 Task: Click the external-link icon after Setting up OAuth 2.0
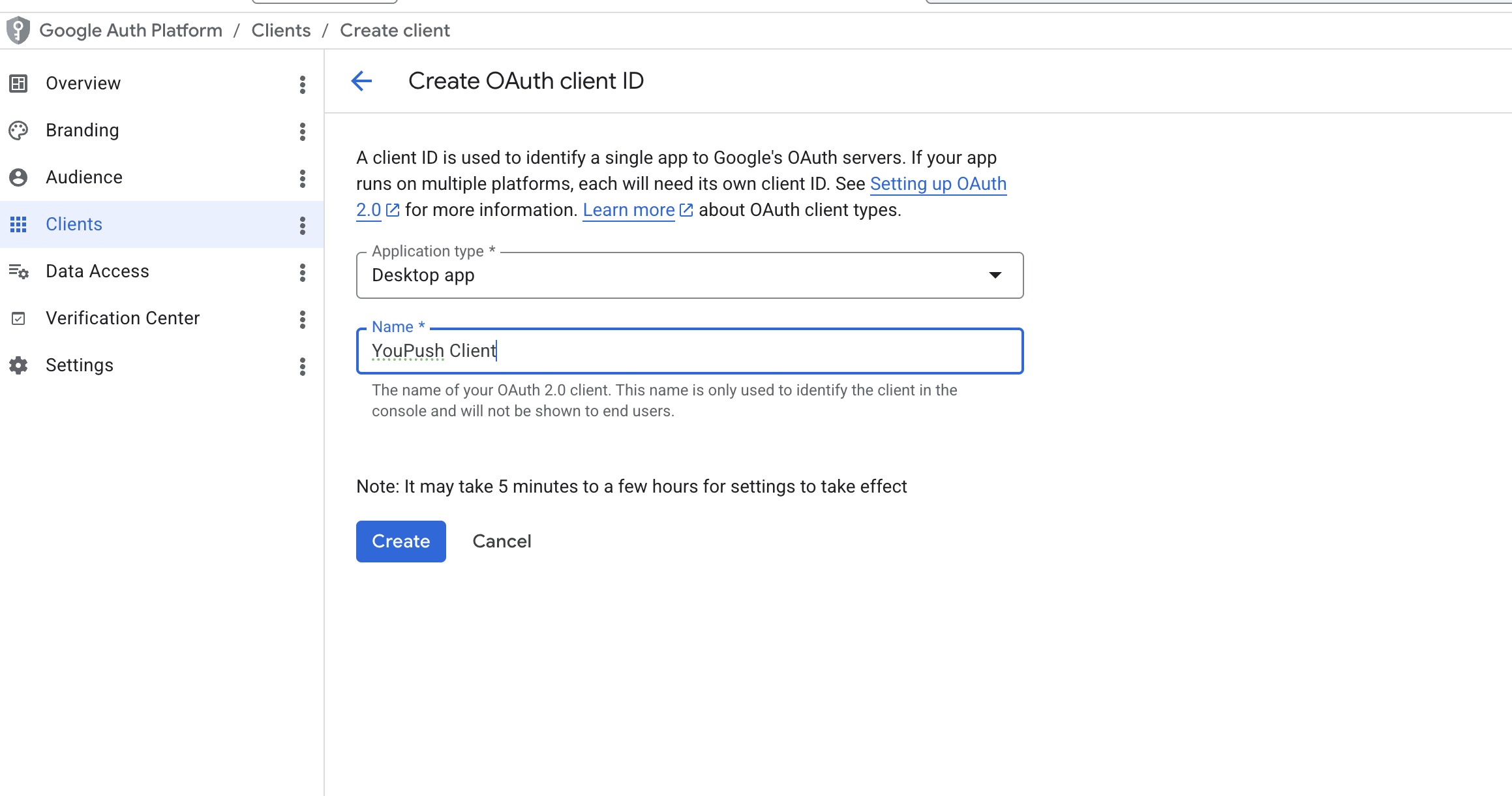(x=393, y=210)
